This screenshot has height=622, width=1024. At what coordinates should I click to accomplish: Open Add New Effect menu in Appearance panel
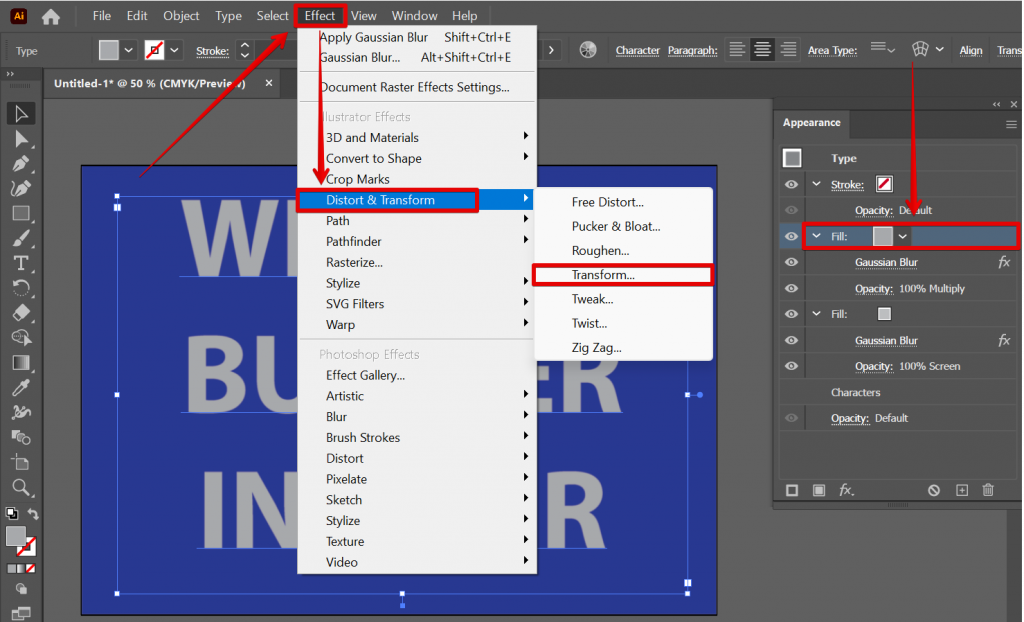[x=843, y=489]
